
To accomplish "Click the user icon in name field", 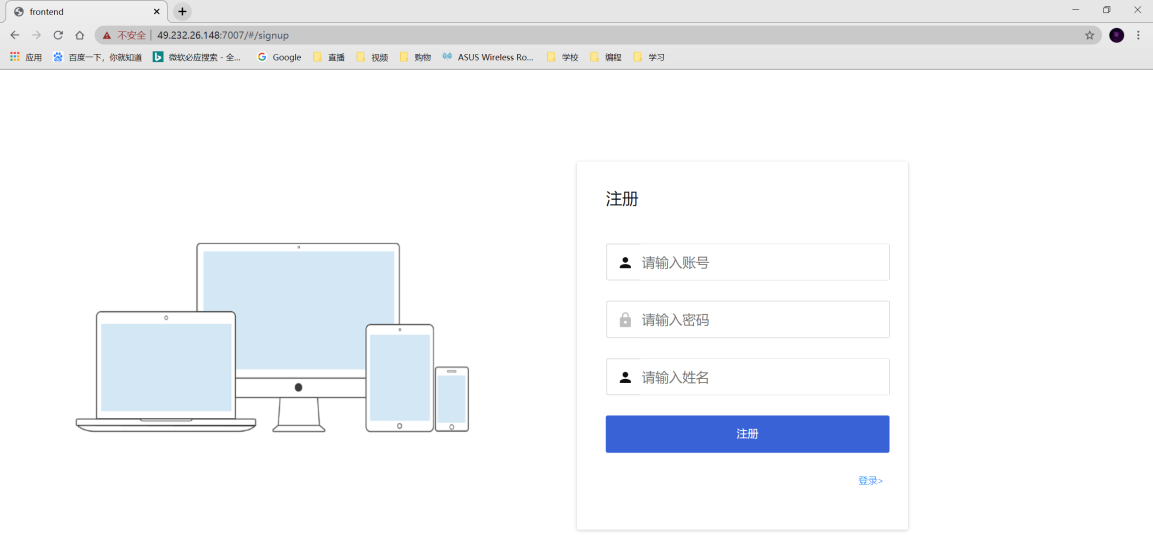I will click(x=625, y=377).
